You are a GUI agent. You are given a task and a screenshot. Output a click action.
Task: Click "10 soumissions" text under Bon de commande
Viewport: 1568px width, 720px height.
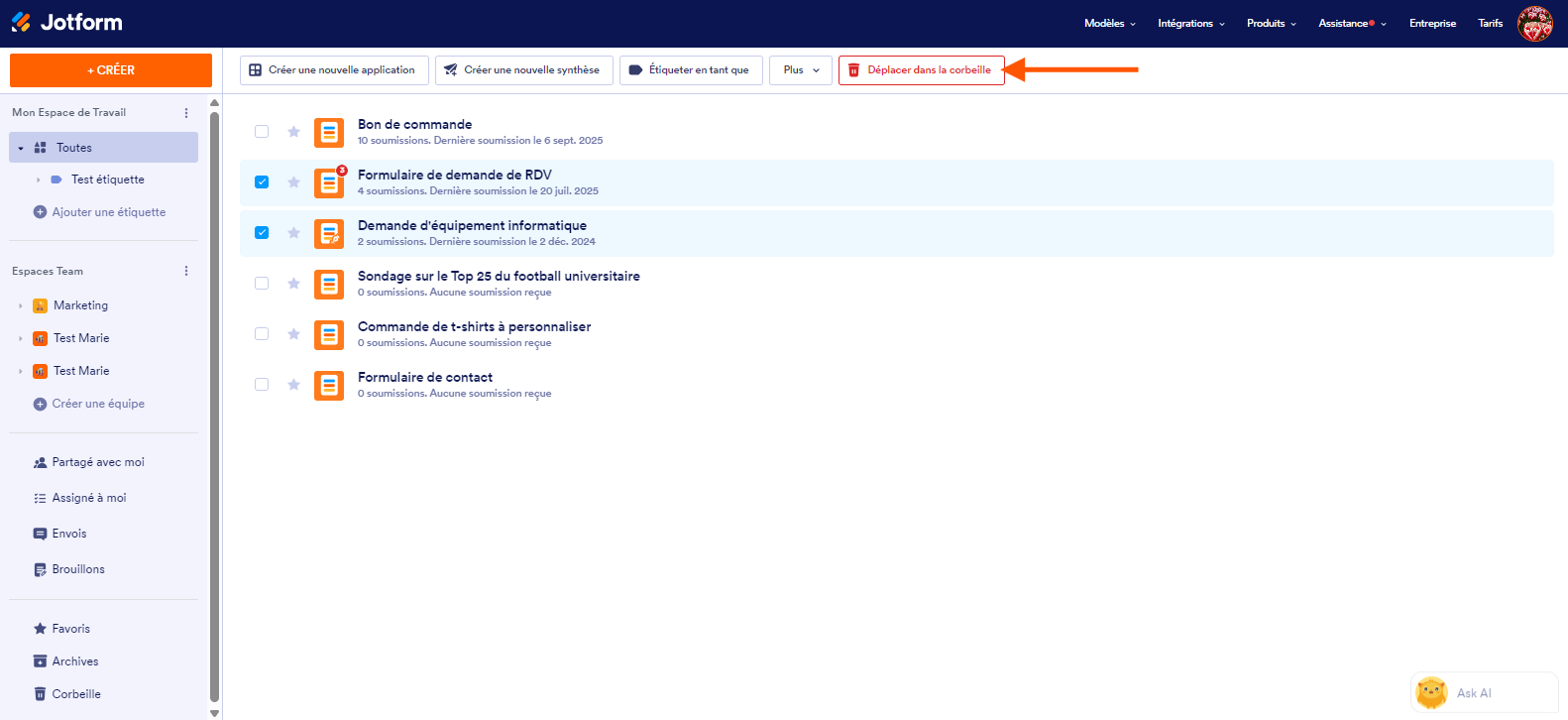point(394,141)
